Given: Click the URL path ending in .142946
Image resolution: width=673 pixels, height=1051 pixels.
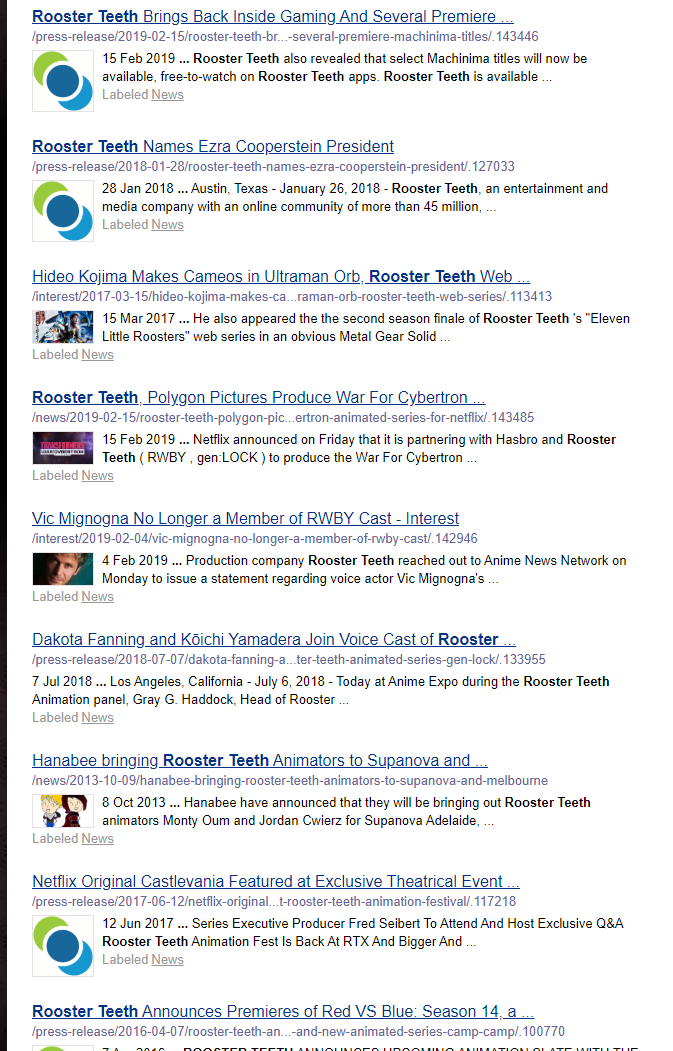Looking at the screenshot, I should click(255, 538).
